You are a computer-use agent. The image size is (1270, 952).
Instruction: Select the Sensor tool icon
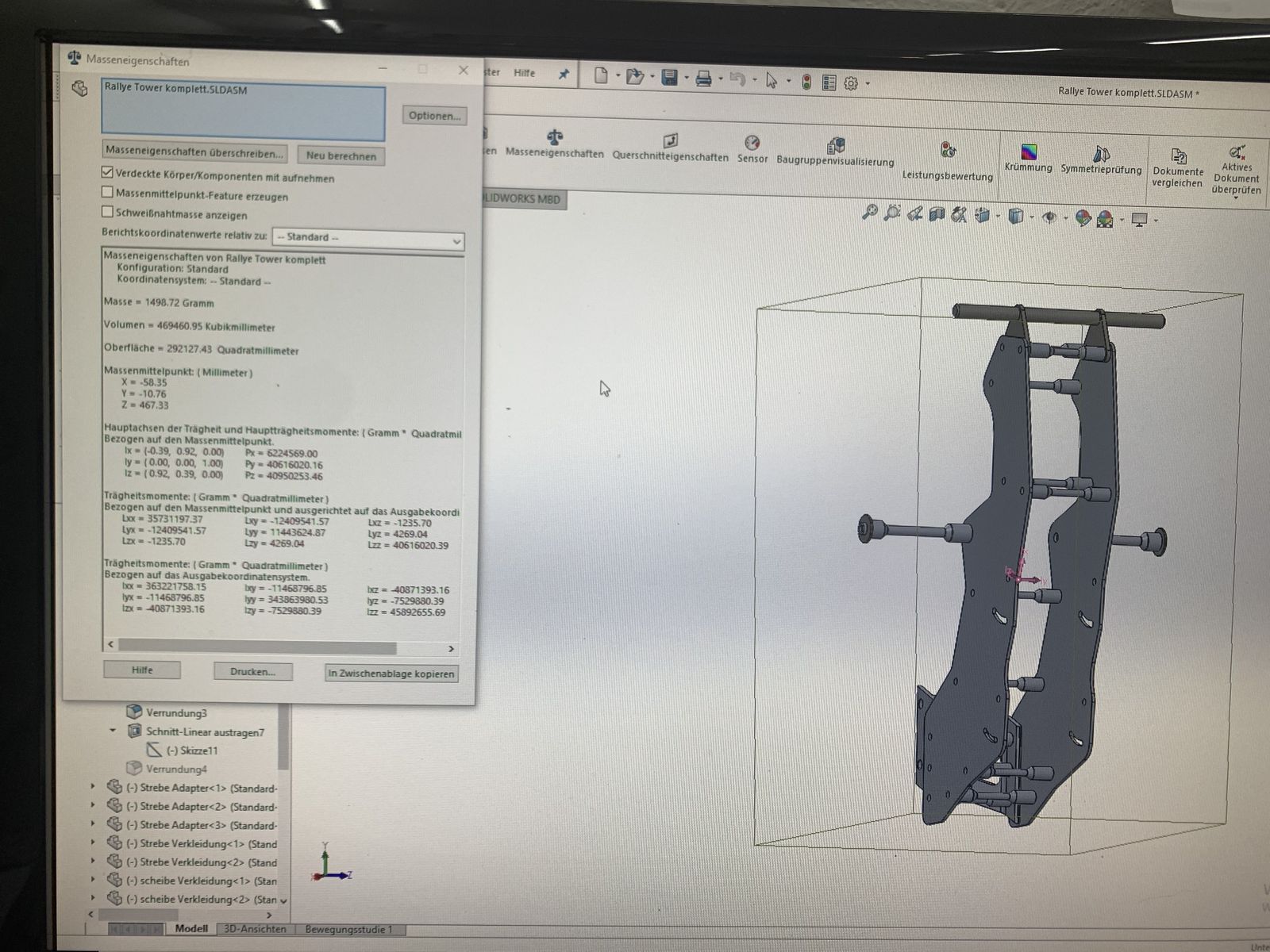(x=752, y=143)
